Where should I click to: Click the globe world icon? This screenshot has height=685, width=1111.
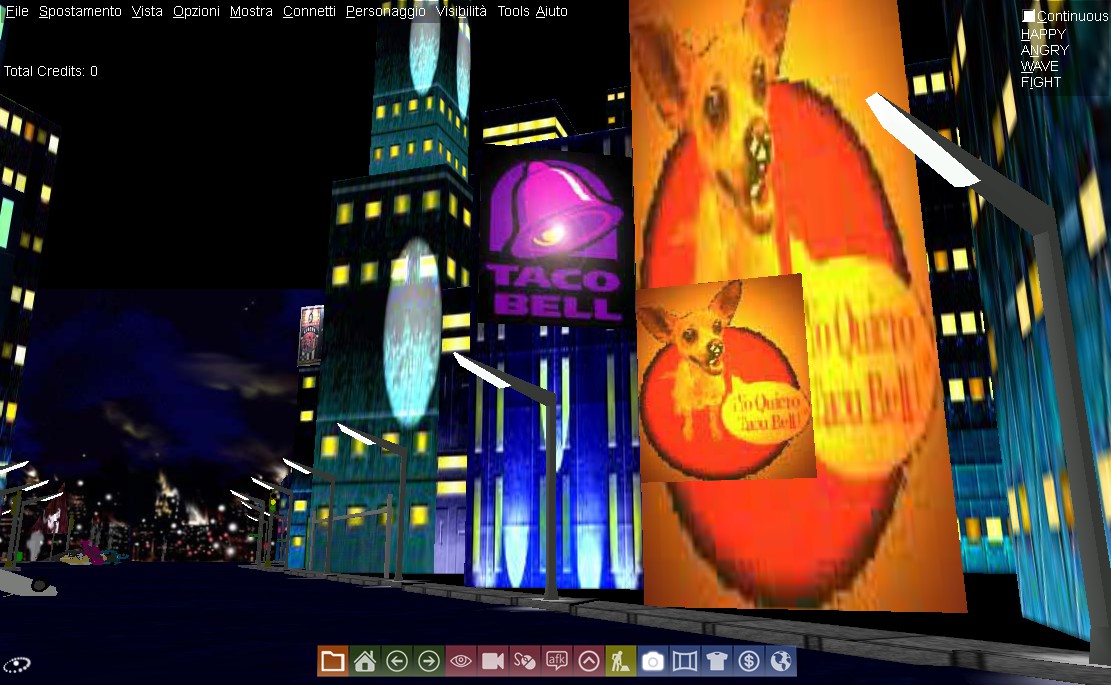(781, 661)
